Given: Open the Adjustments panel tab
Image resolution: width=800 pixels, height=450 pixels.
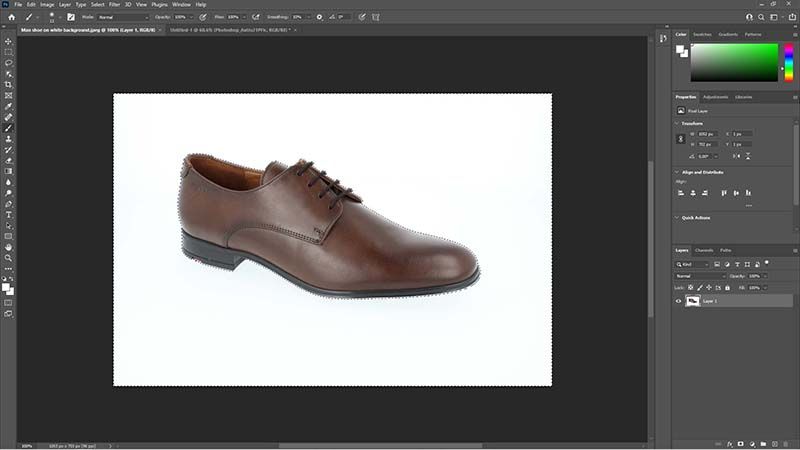Looking at the screenshot, I should point(715,97).
